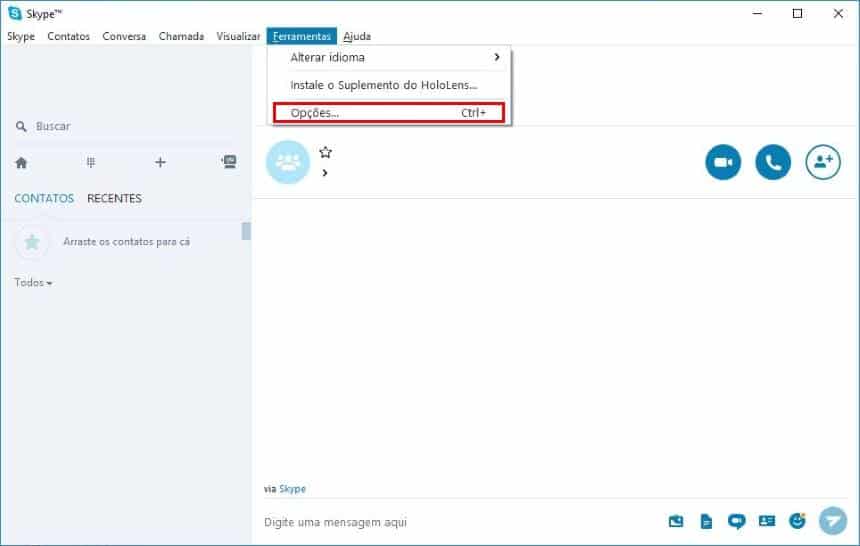Start a video call

[x=723, y=162]
